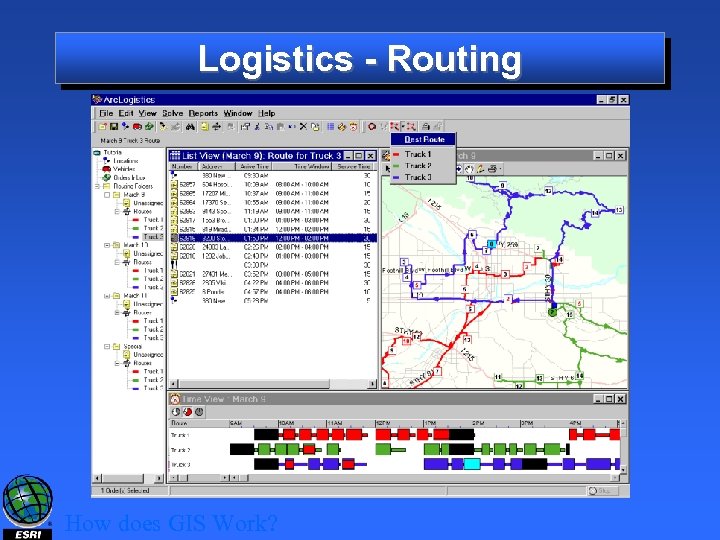Click the black X delete toolbar icon
Image resolution: width=720 pixels, height=540 pixels.
[x=303, y=126]
